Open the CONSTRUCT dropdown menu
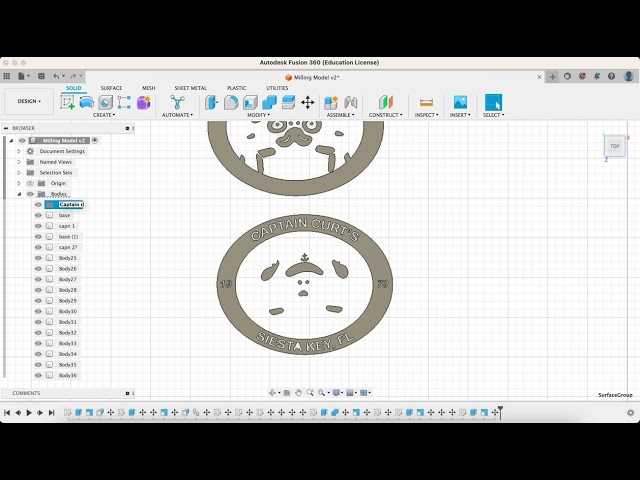This screenshot has height=480, width=640. click(385, 115)
